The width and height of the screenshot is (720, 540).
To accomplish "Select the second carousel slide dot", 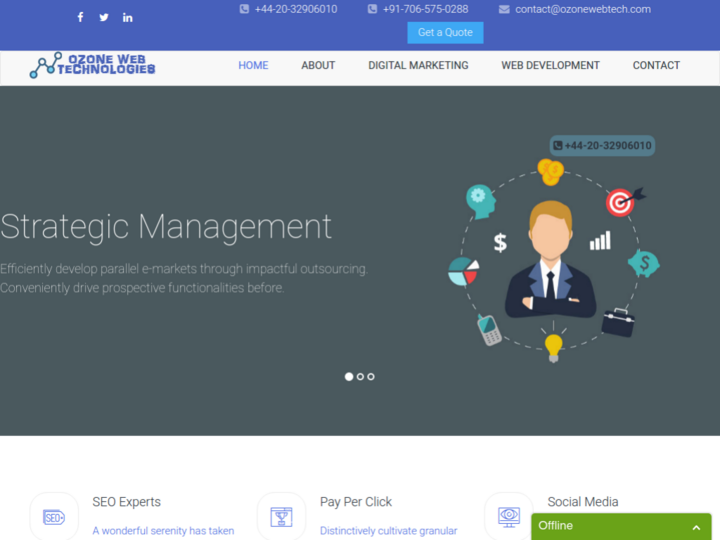I will click(360, 377).
